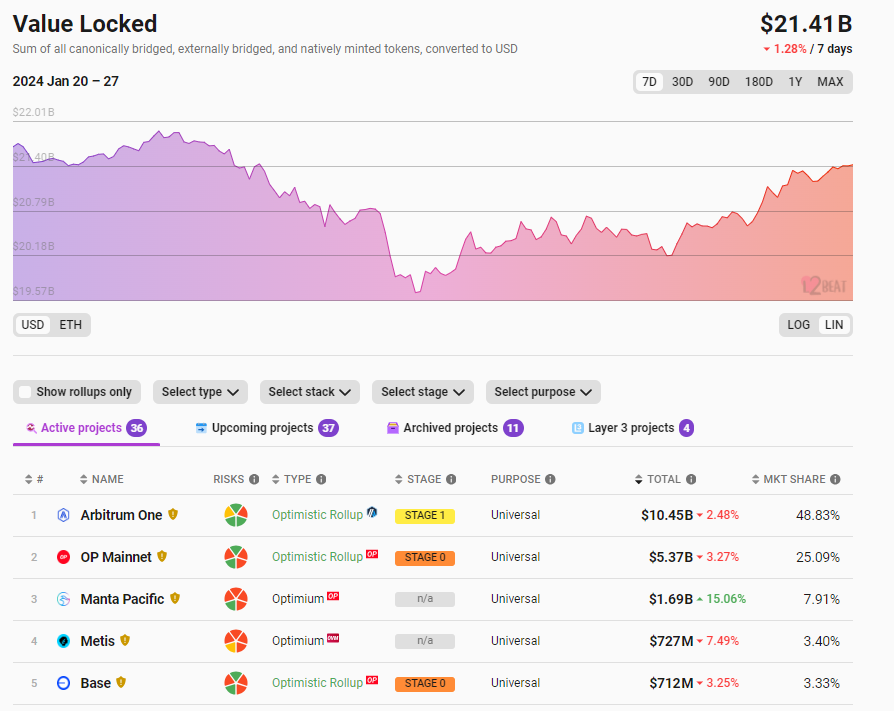Switch chart scale to LOG
Image resolution: width=894 pixels, height=711 pixels.
799,325
